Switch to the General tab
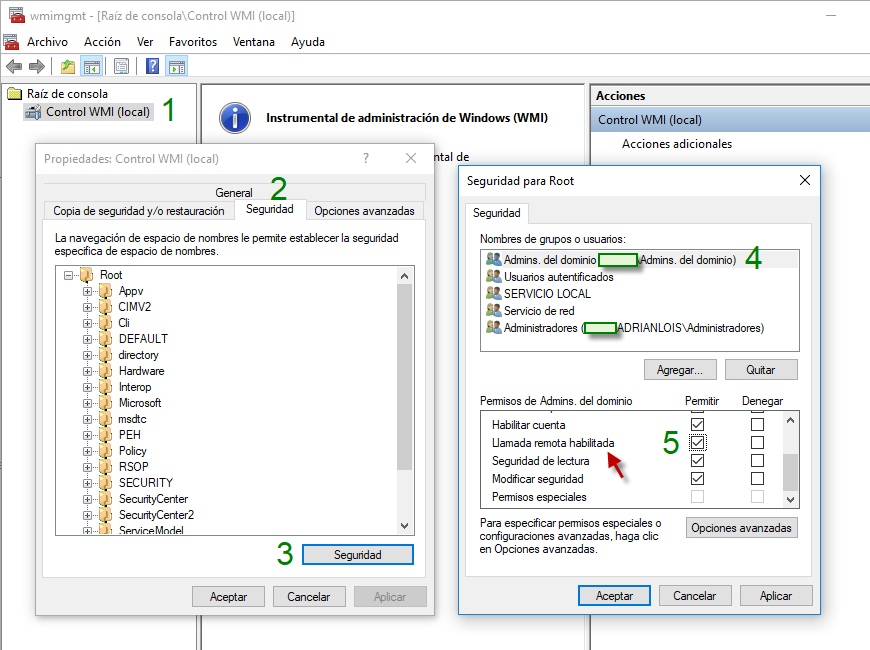This screenshot has width=870, height=650. tap(234, 193)
